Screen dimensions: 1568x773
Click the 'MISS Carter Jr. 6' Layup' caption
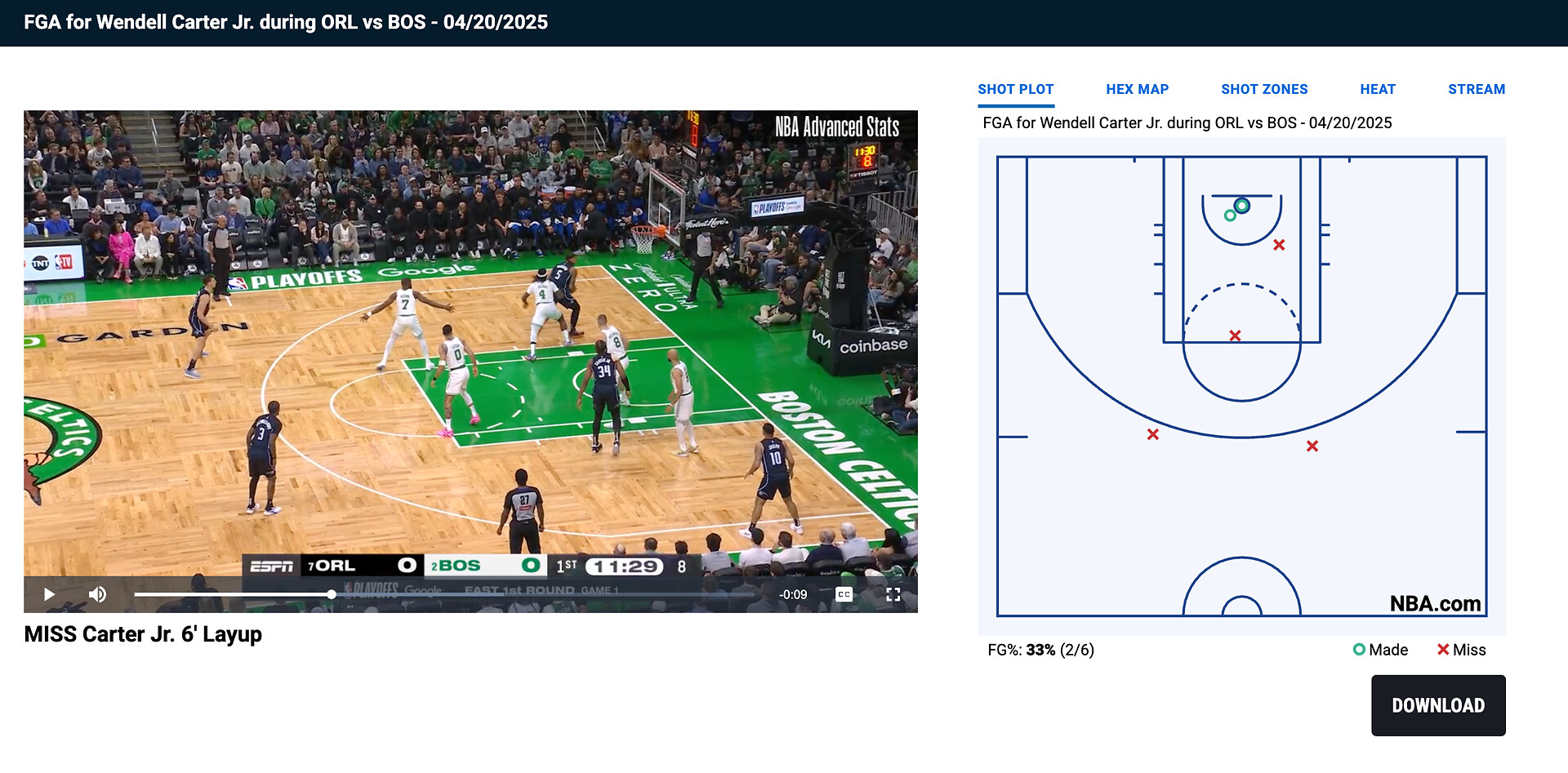(x=143, y=634)
